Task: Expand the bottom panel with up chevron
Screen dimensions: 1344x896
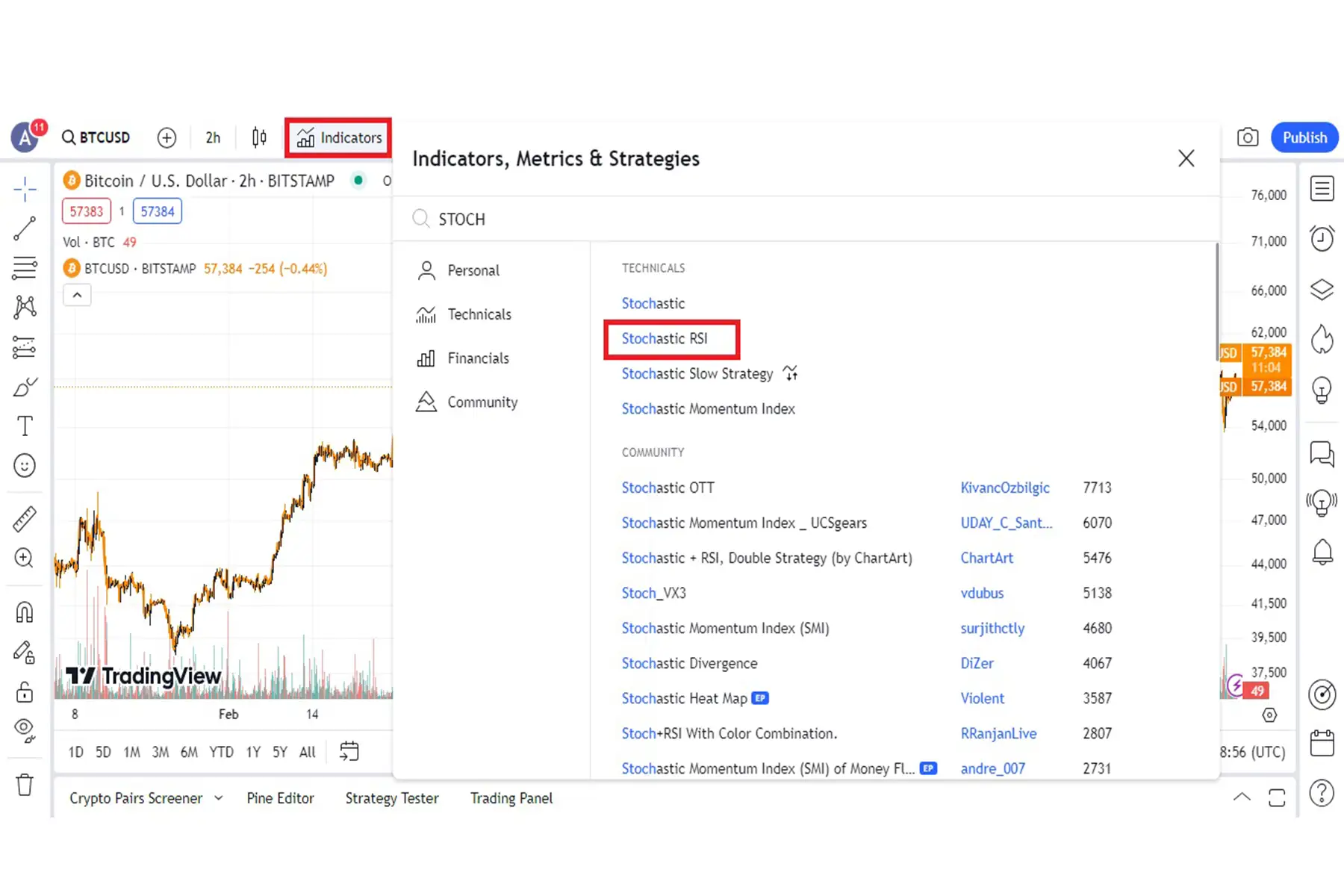Action: (1242, 797)
